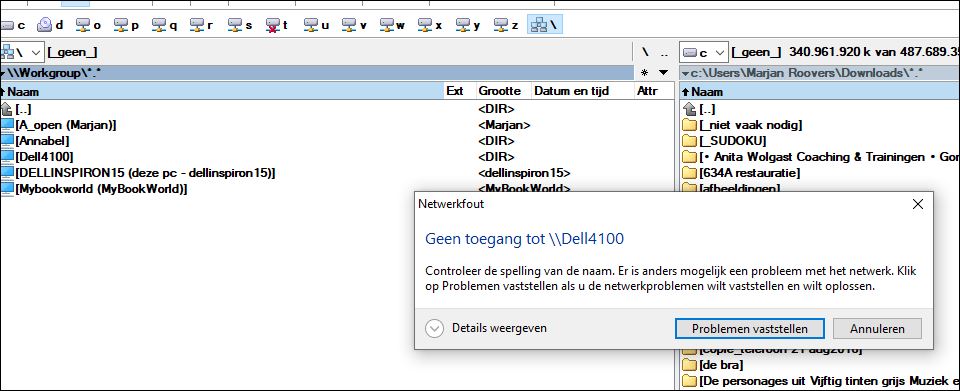Image resolution: width=960 pixels, height=391 pixels.
Task: Open left panel drive selector dropdown
Action: click(21, 53)
